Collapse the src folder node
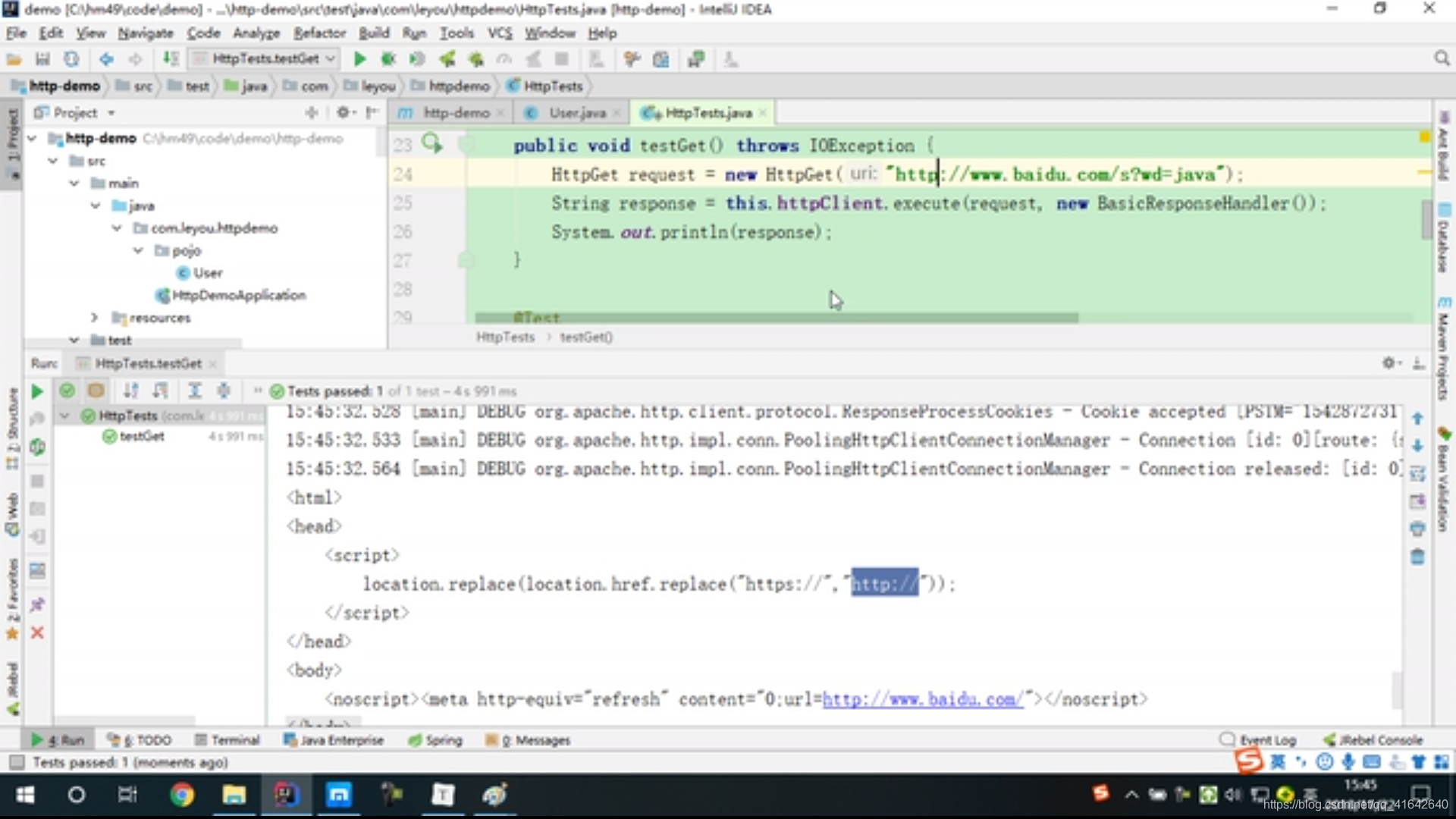 52,161
